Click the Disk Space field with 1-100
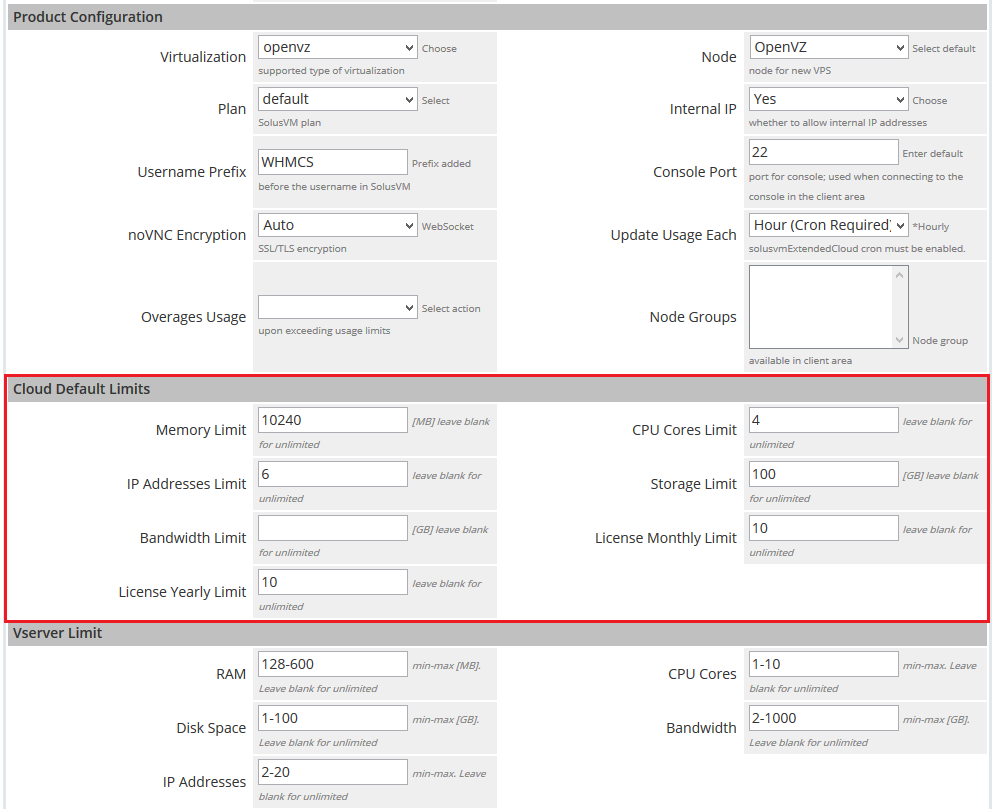Screen dimensions: 996x809 333,718
